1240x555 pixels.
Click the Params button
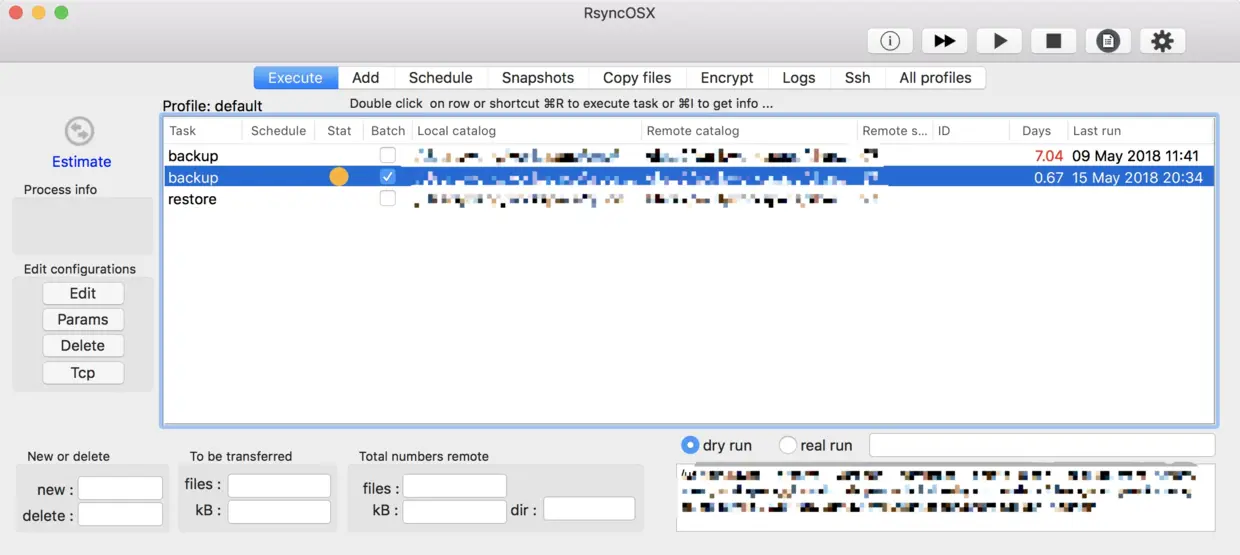click(x=83, y=320)
